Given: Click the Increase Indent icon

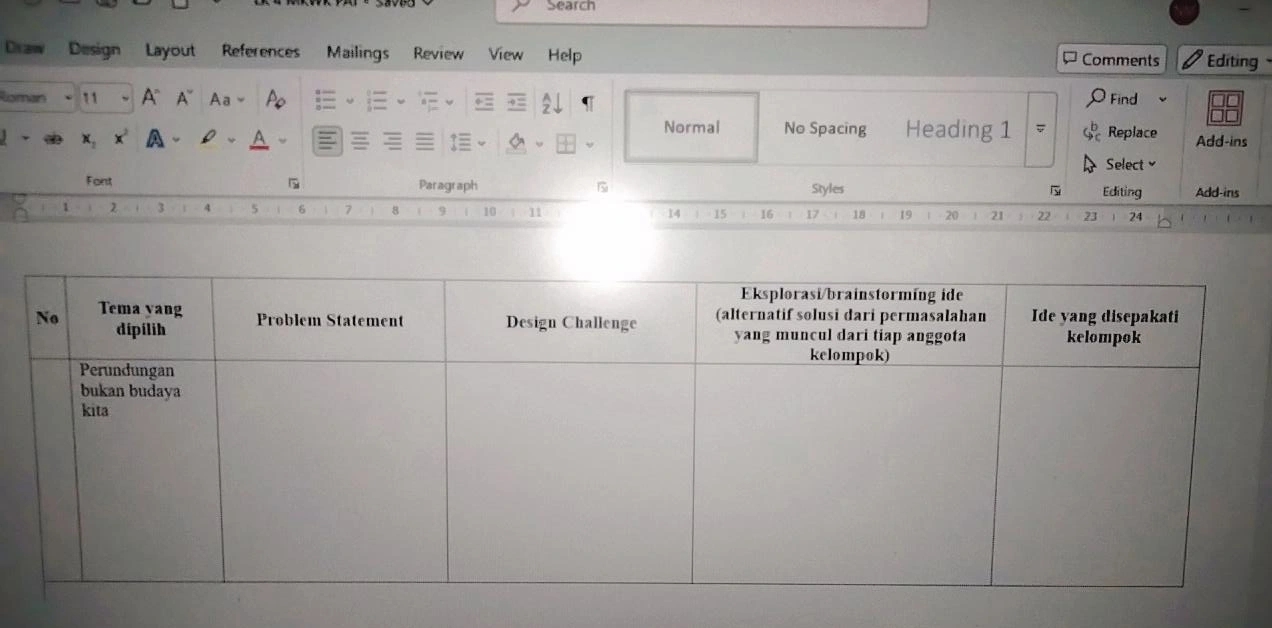Looking at the screenshot, I should pyautogui.click(x=516, y=102).
